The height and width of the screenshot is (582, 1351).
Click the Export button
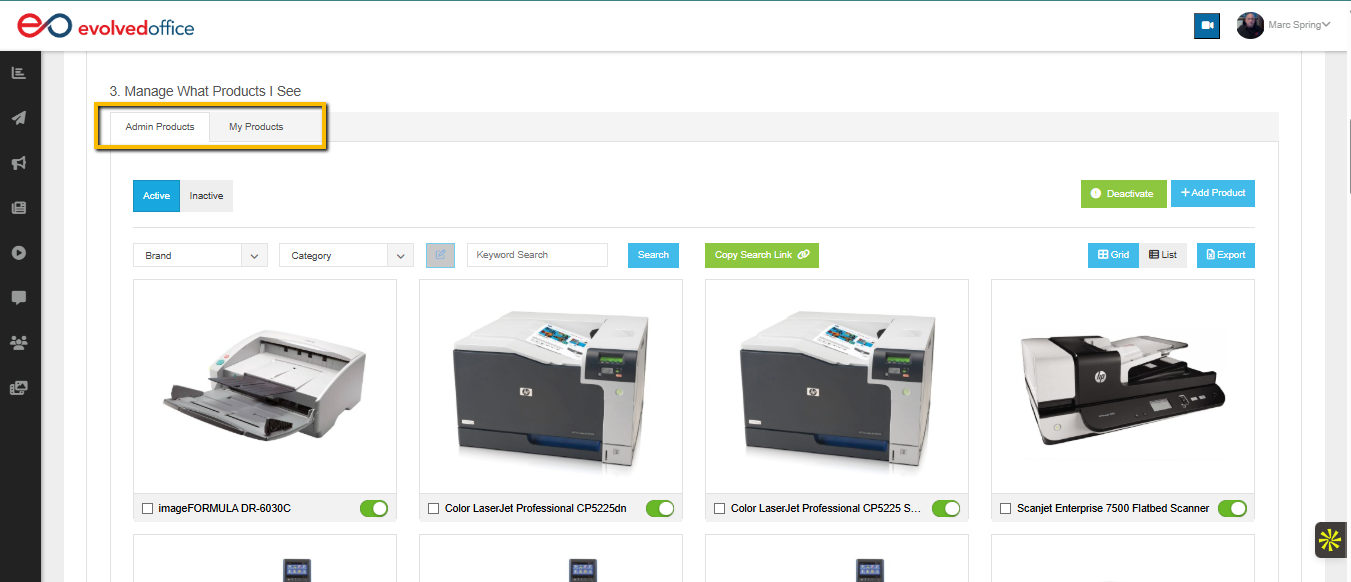pos(1226,255)
